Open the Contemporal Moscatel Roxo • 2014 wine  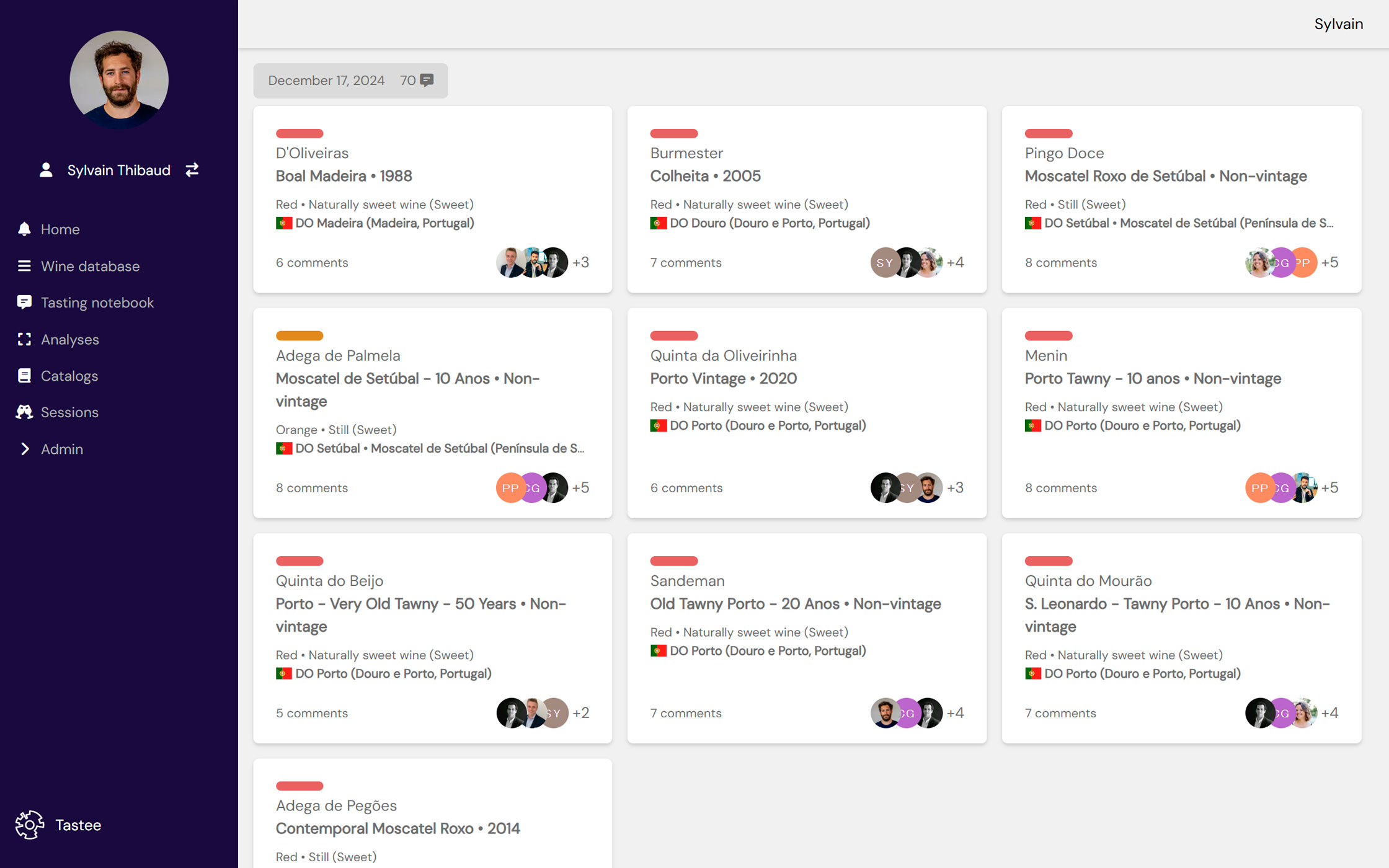(397, 829)
